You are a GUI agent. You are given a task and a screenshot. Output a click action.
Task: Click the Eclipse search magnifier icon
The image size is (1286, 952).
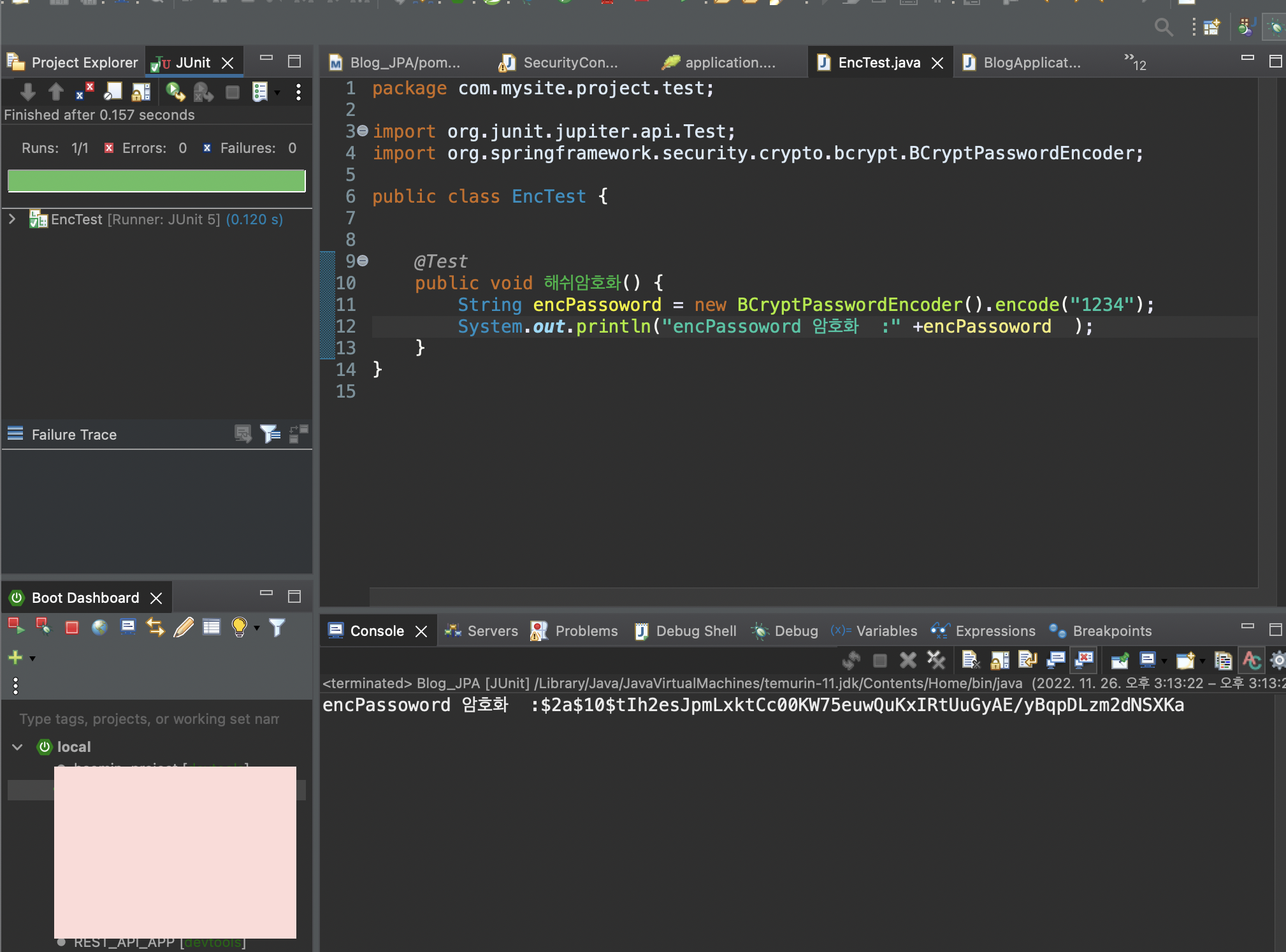coord(1164,27)
